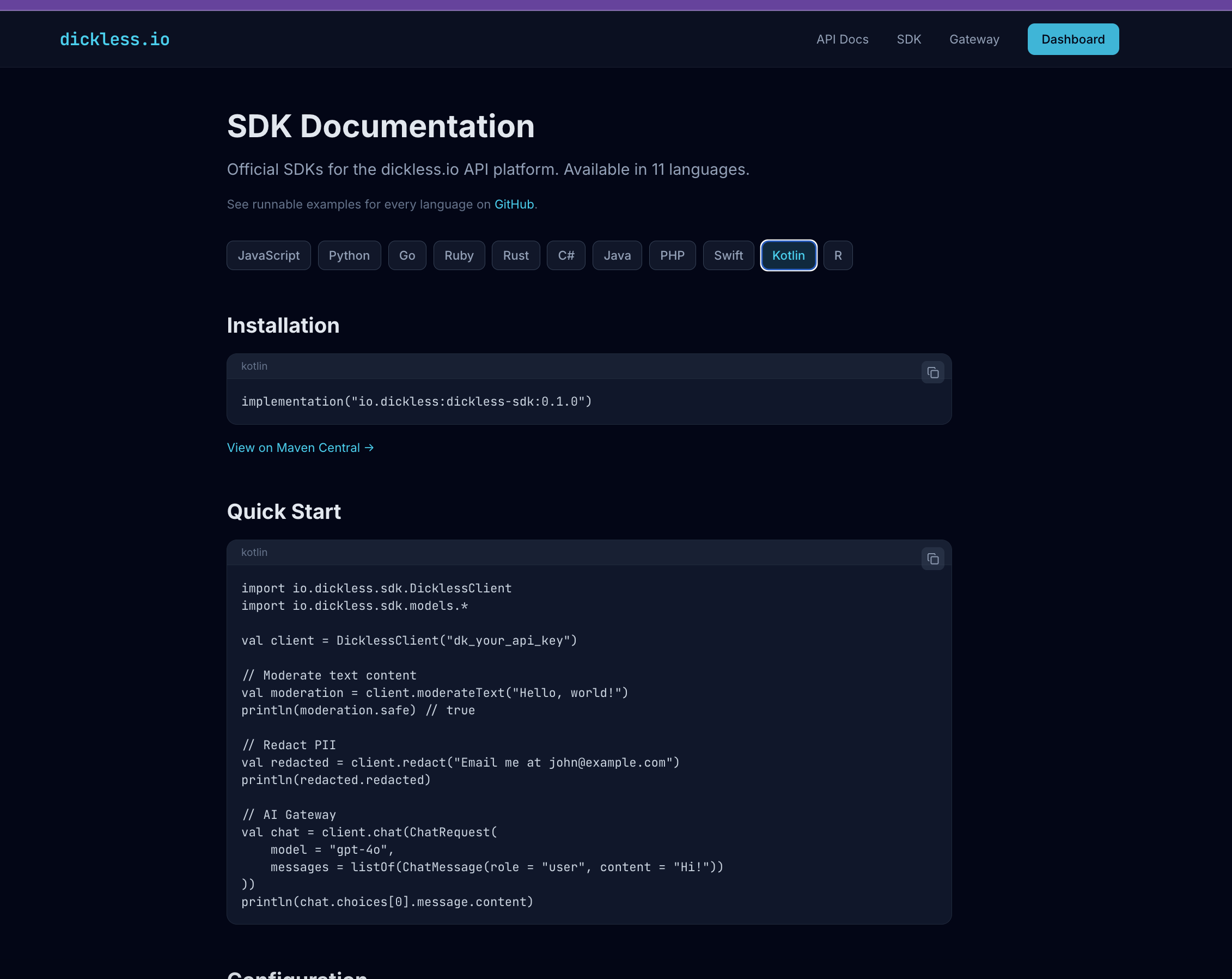
Task: Copy the Quick Start code block
Action: click(932, 559)
